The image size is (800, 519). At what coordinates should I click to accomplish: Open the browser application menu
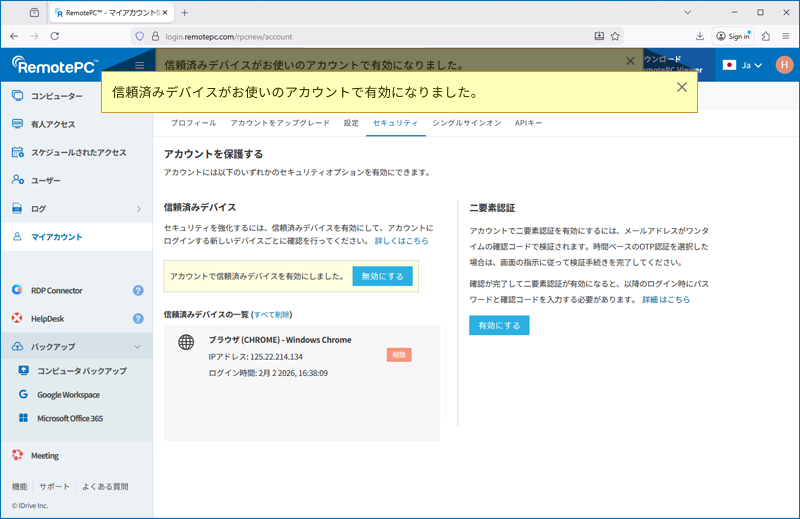pos(786,36)
